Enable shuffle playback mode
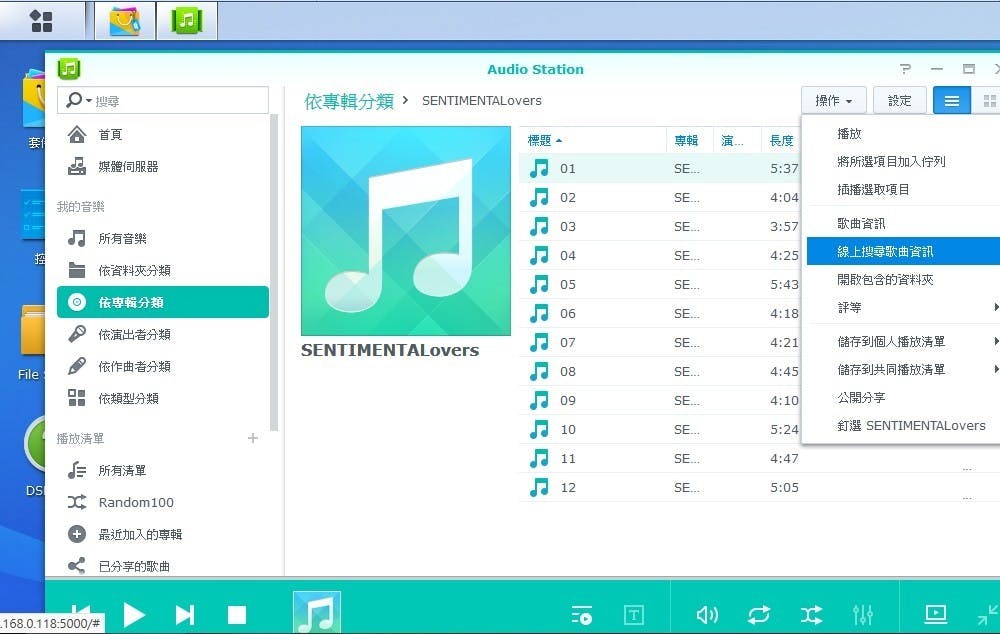Image resolution: width=1000 pixels, height=634 pixels. 811,615
